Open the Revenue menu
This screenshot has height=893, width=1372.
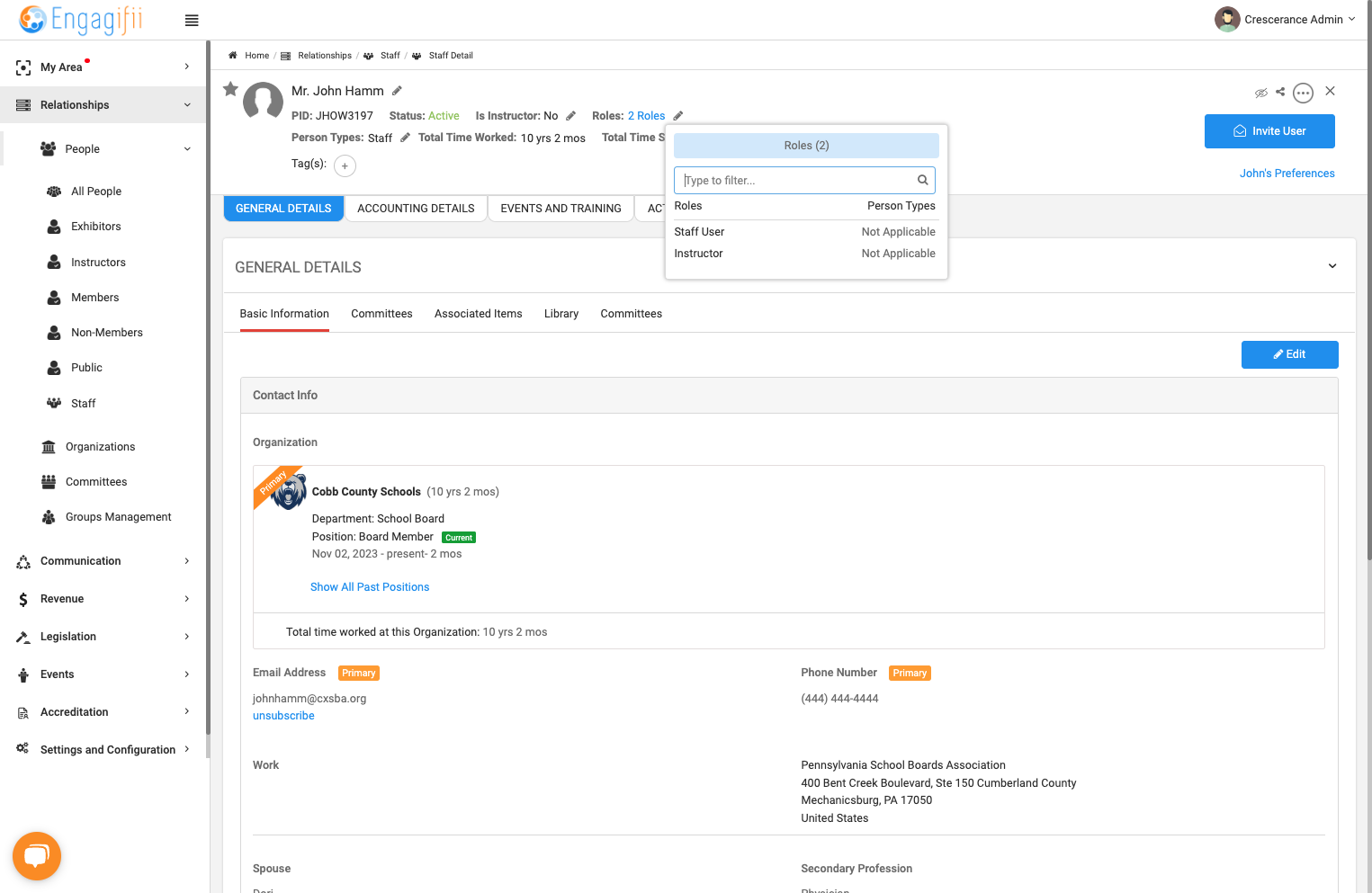pos(103,599)
